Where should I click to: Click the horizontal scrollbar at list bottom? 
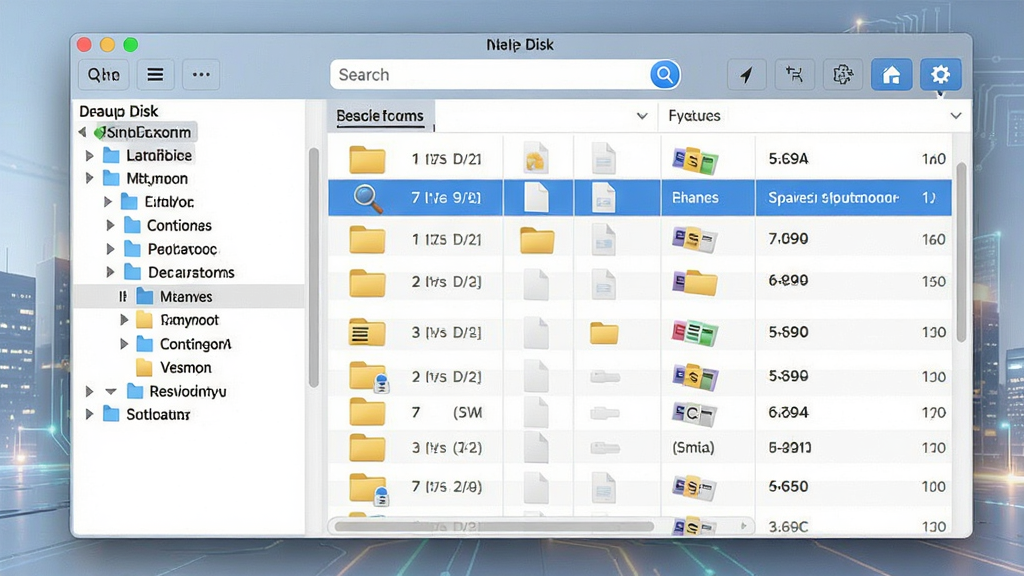coord(494,526)
